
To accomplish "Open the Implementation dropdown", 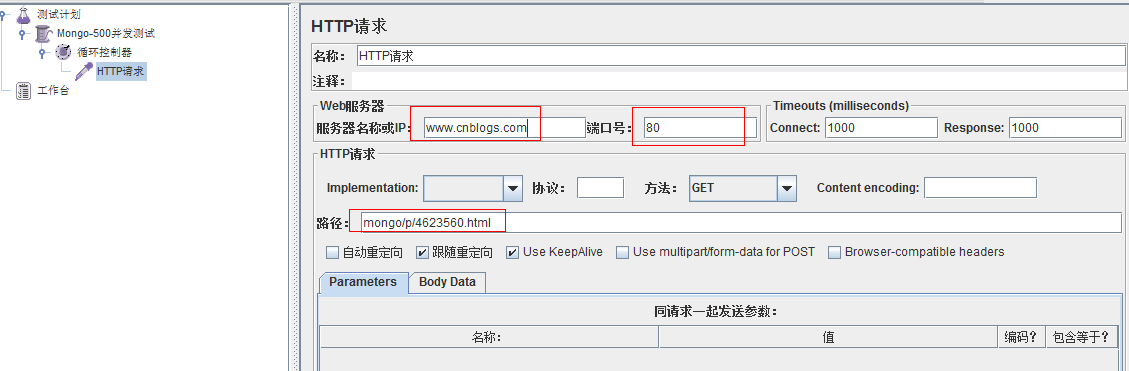I will pos(513,189).
